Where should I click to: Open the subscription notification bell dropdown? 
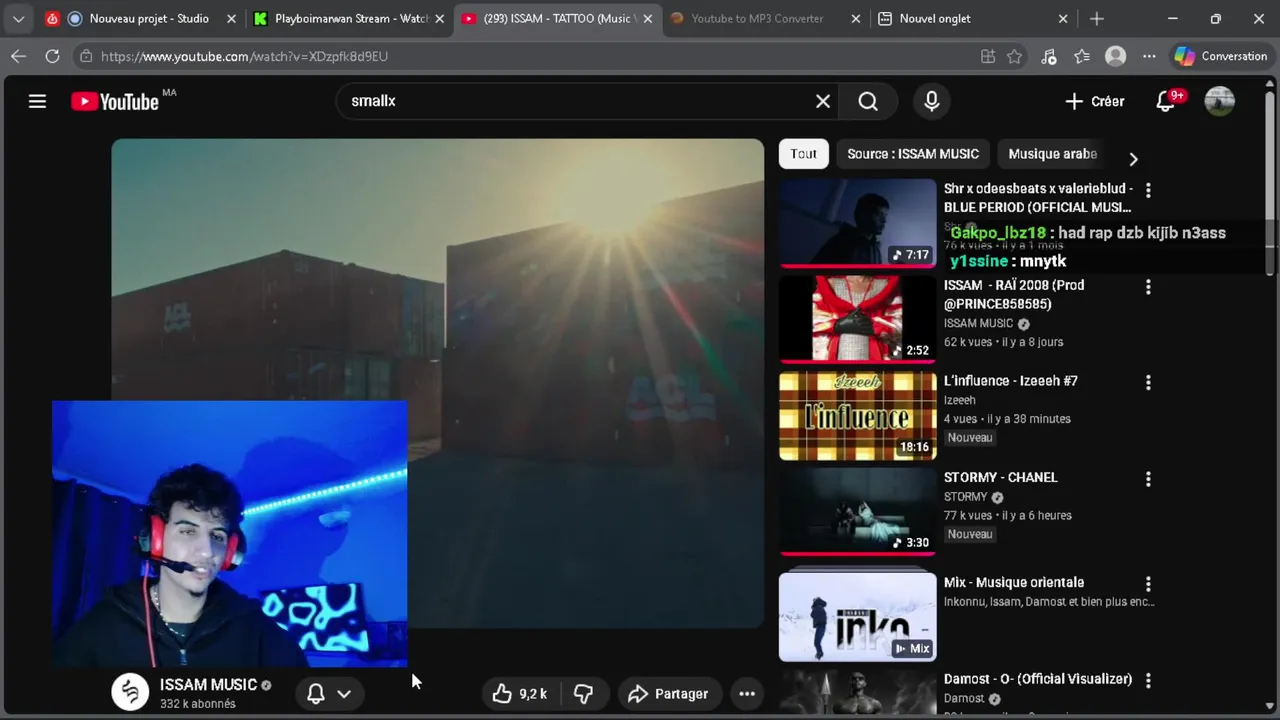tap(329, 693)
